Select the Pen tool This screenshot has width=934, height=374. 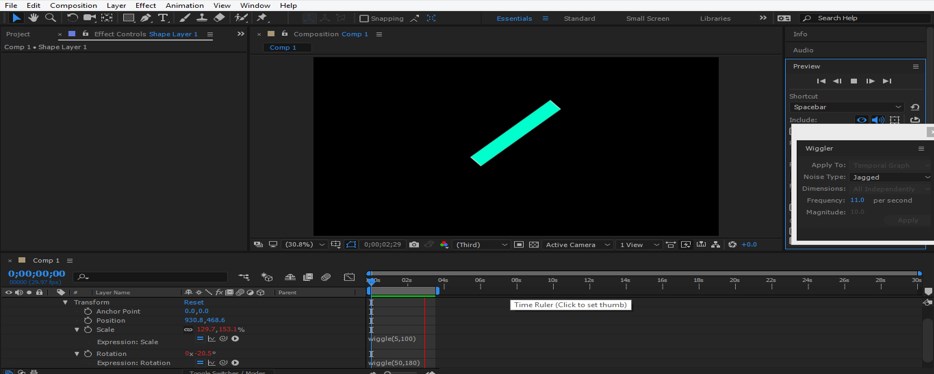coord(147,18)
